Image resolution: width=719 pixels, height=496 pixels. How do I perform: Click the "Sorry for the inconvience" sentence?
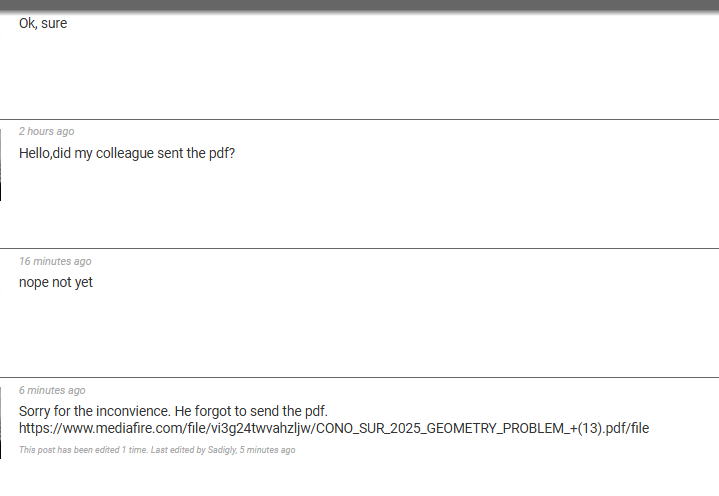(95, 411)
